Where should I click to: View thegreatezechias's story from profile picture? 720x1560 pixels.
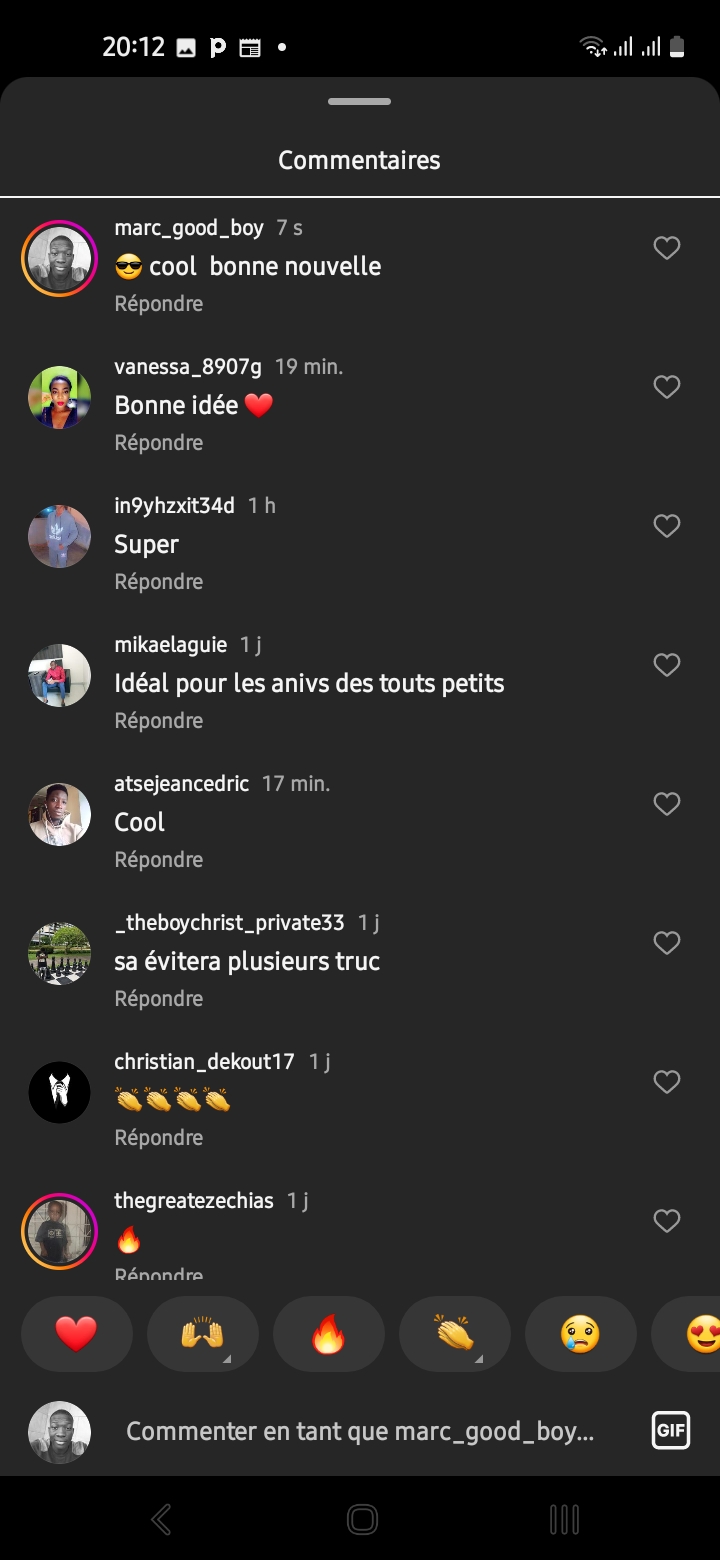click(59, 1231)
